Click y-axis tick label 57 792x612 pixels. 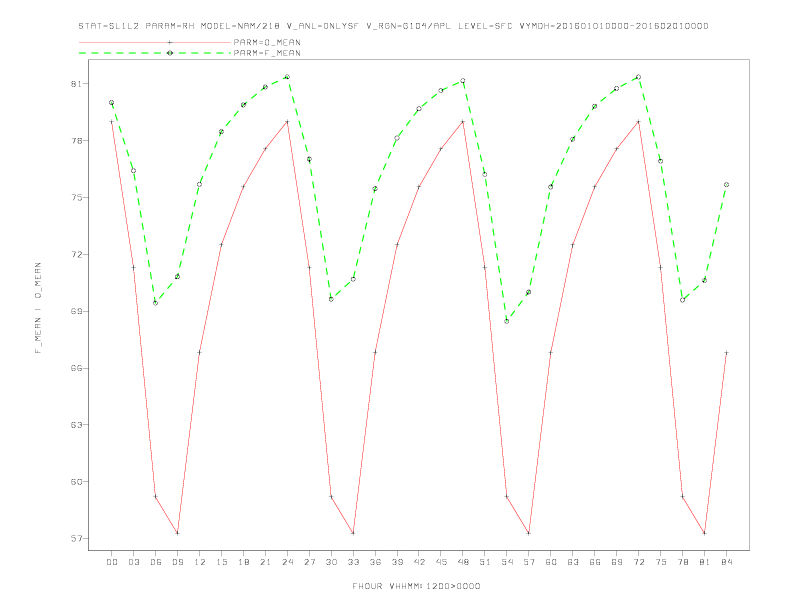click(76, 539)
